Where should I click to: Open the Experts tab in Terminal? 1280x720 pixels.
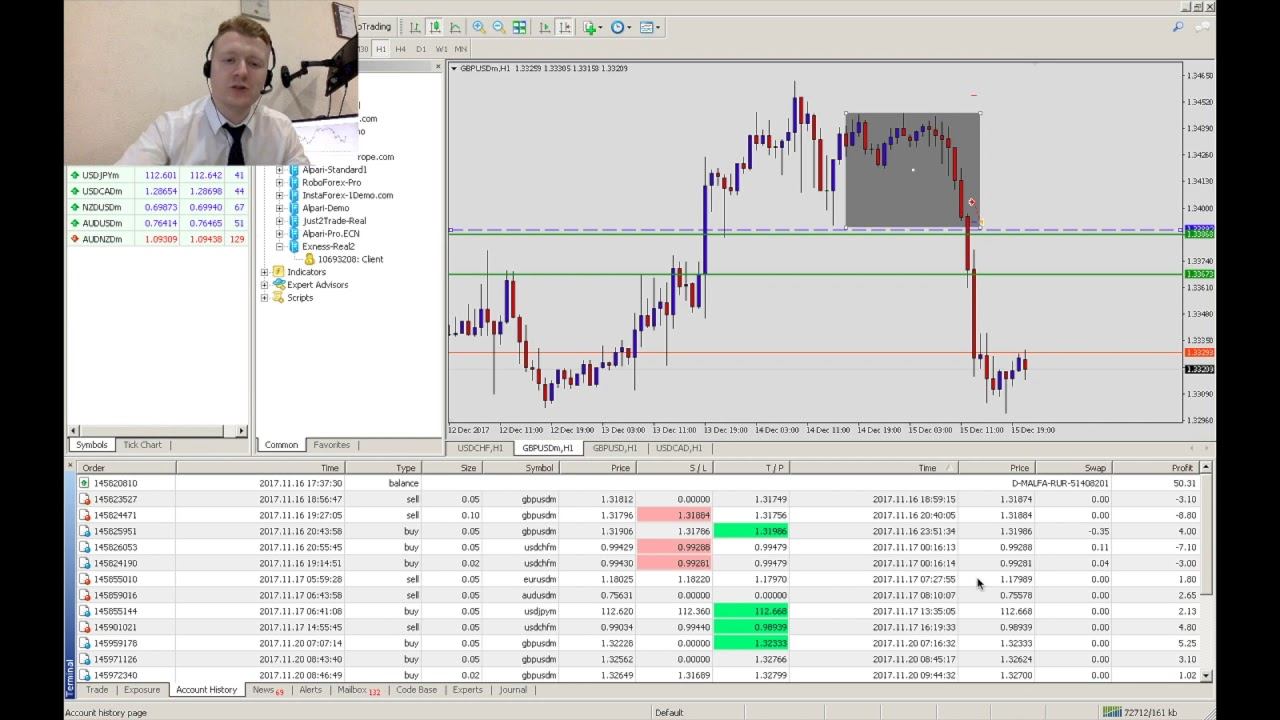pos(467,690)
